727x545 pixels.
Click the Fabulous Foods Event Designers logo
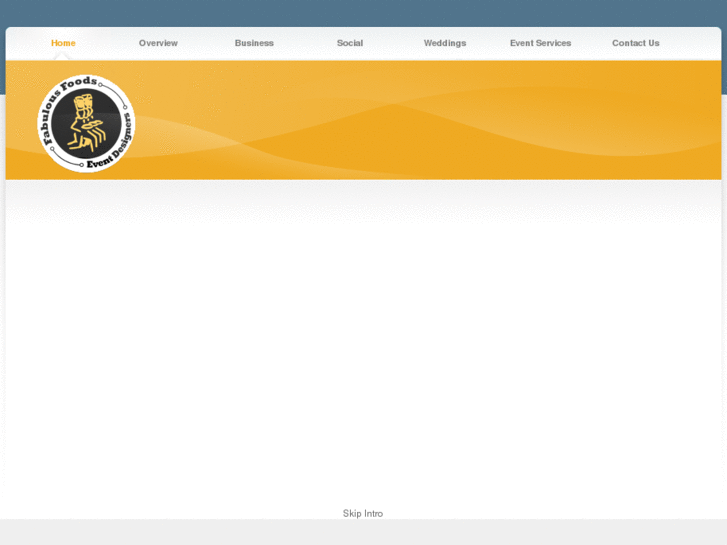[x=86, y=123]
